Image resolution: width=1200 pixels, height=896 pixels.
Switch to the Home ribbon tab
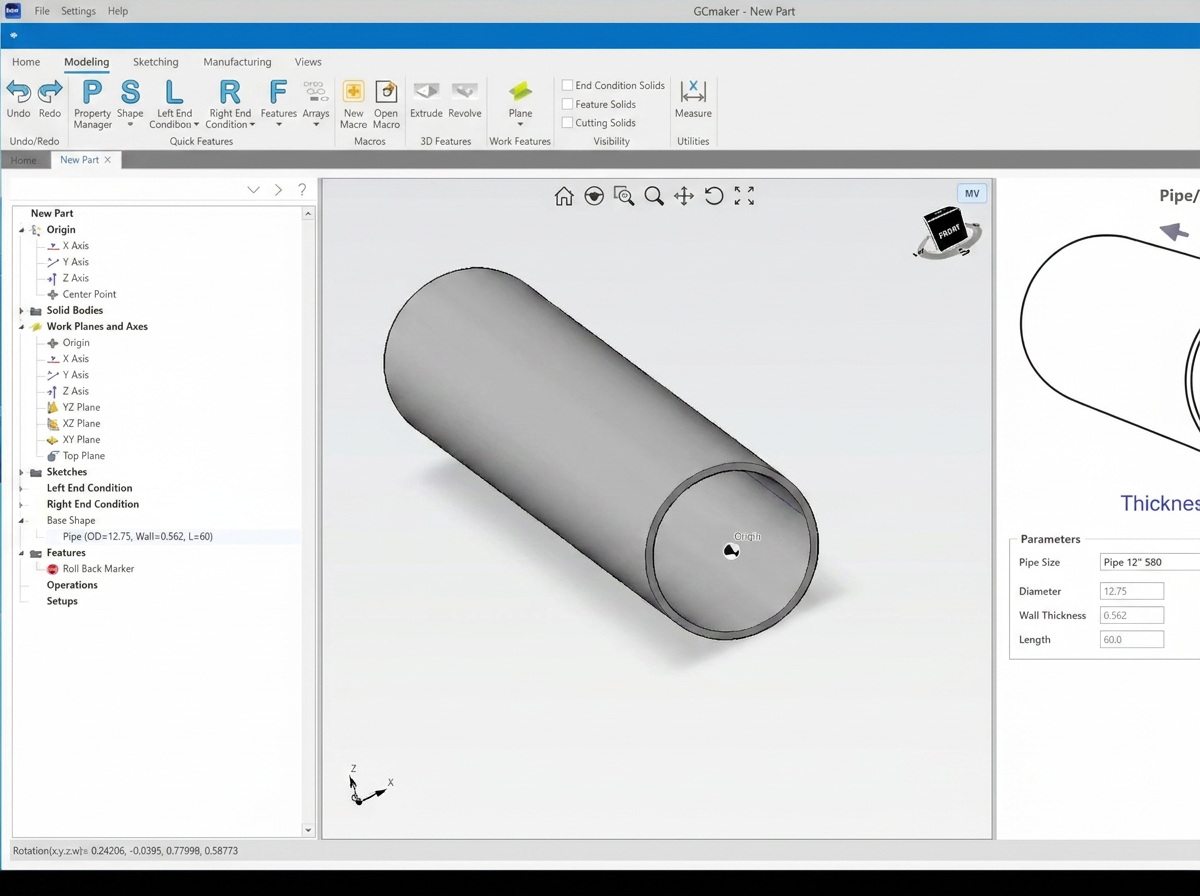point(26,62)
